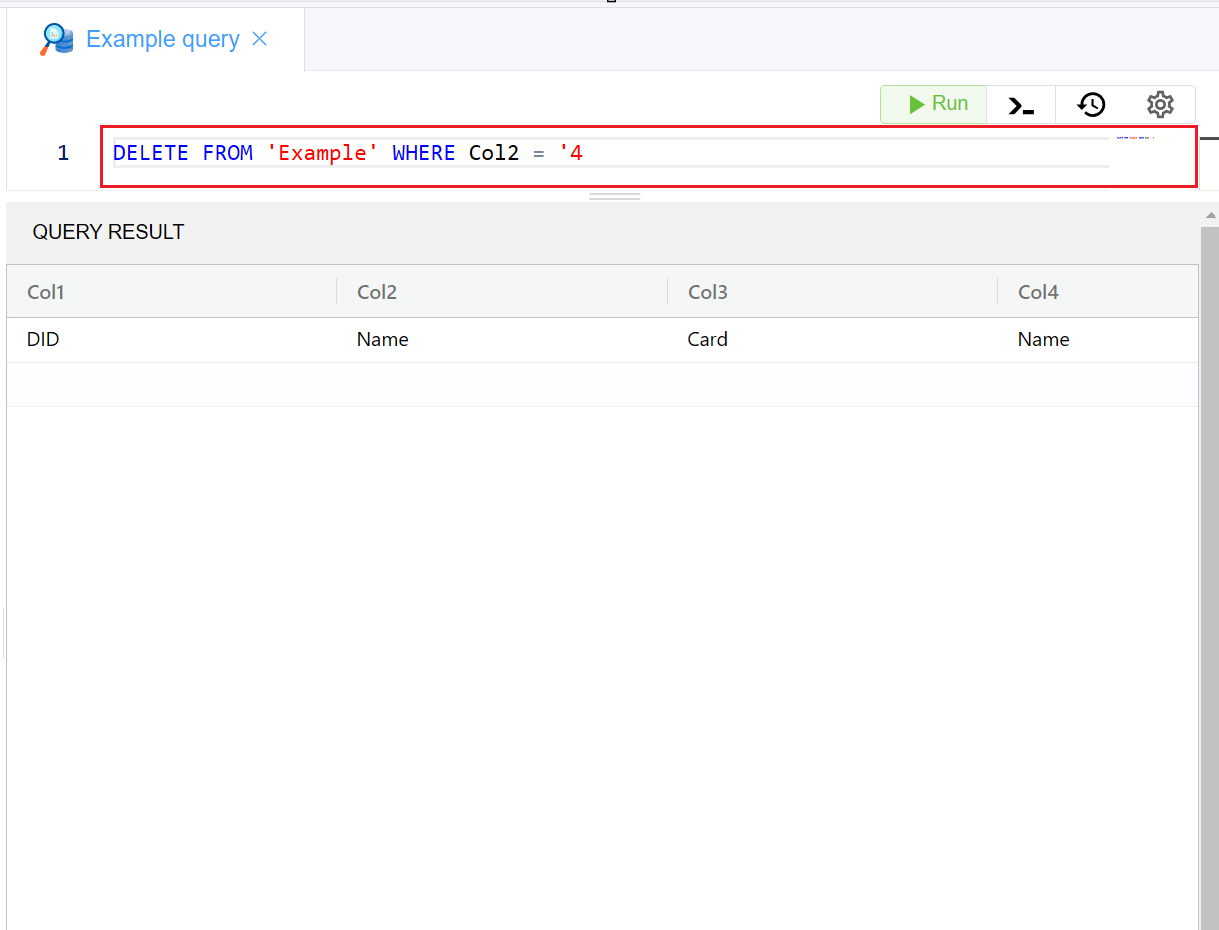Screen dimensions: 1219x930
Task: Sort by the Col1 column header
Action: click(46, 292)
